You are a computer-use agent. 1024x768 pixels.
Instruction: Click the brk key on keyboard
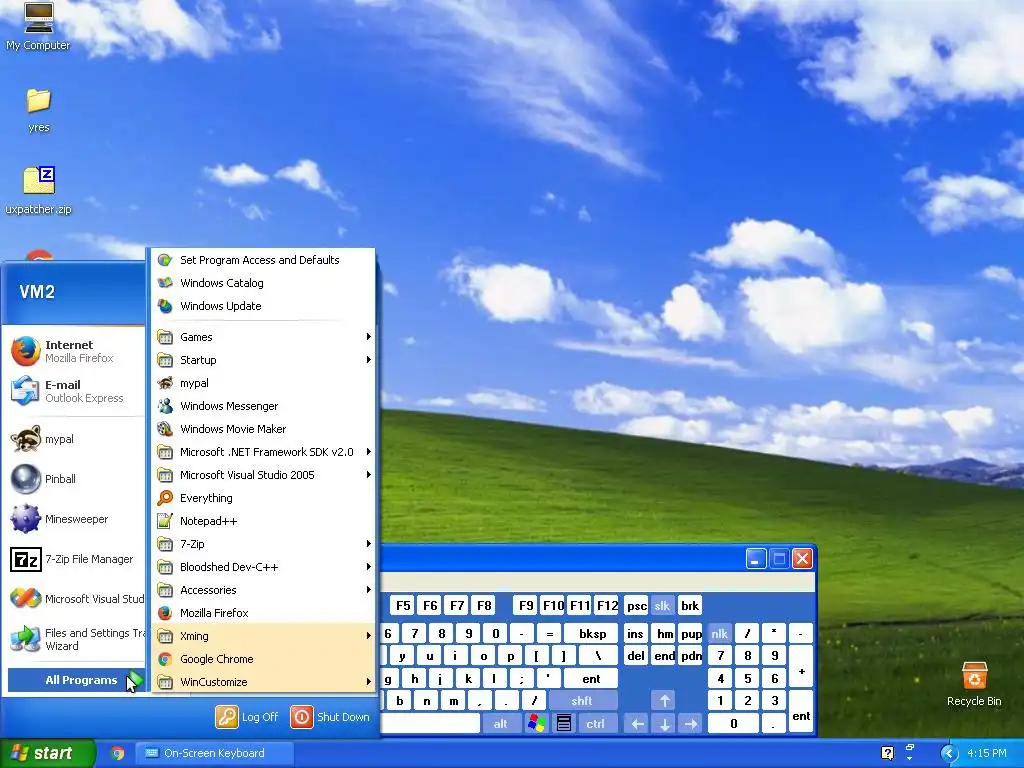[690, 605]
